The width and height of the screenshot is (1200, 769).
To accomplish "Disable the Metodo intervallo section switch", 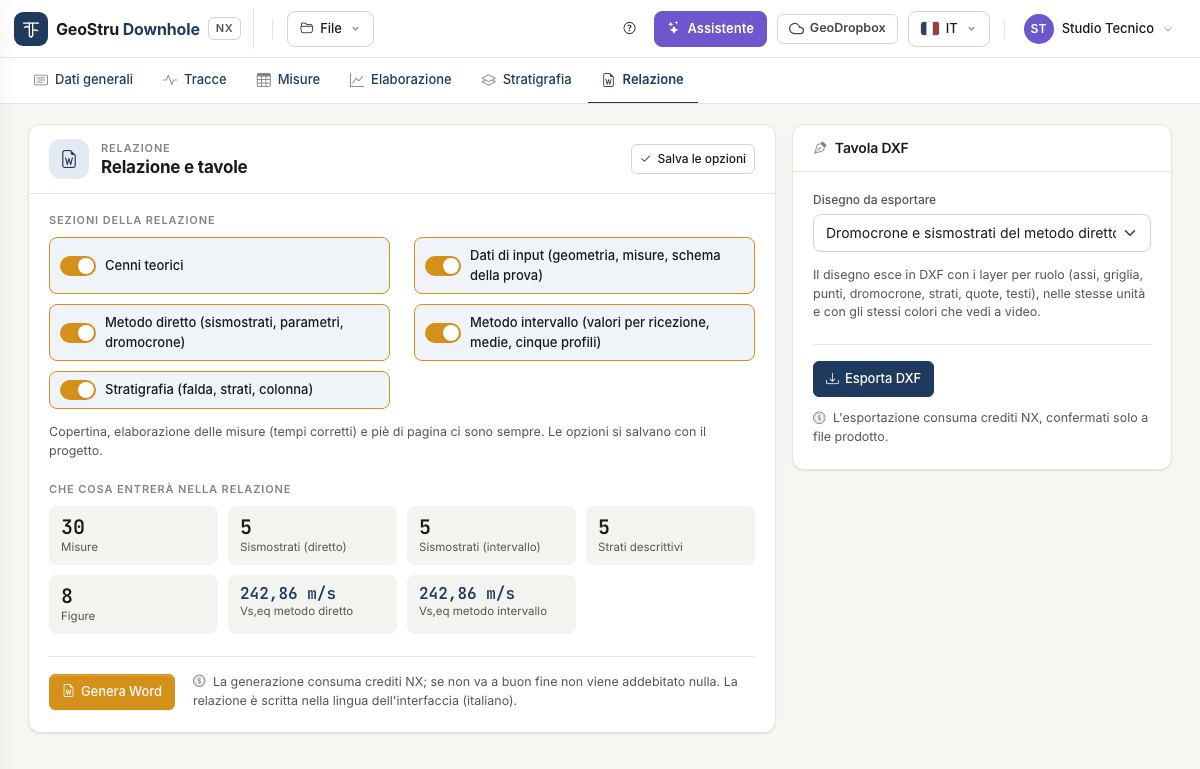I will (x=443, y=333).
